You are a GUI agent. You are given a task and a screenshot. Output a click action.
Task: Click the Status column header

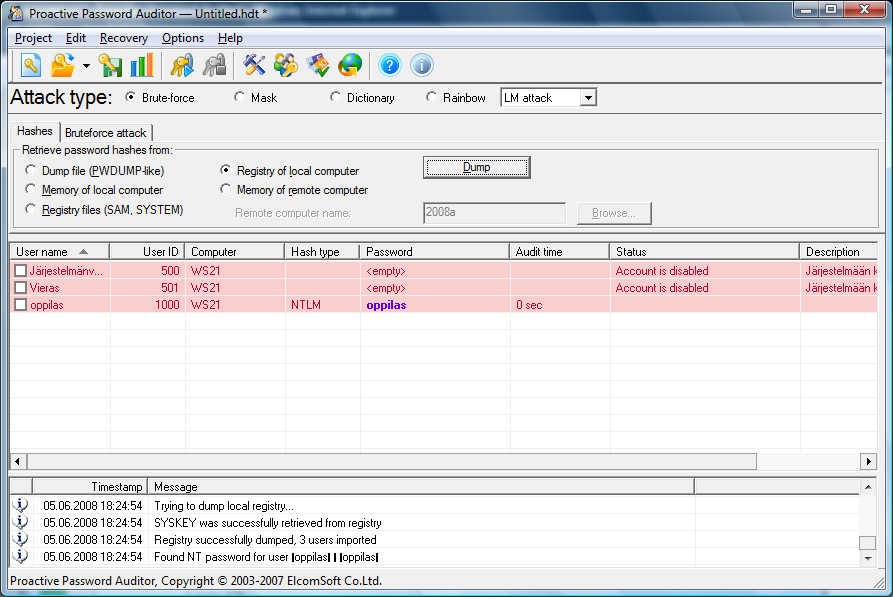(x=704, y=252)
